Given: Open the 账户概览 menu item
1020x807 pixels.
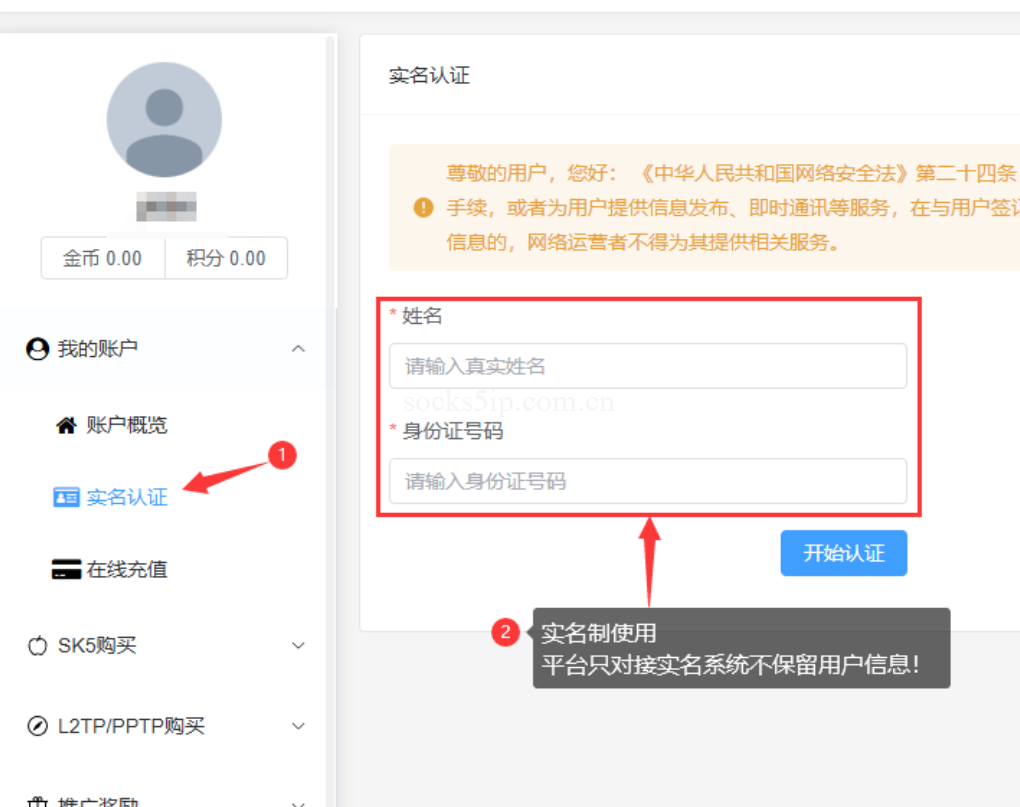Looking at the screenshot, I should pos(127,426).
